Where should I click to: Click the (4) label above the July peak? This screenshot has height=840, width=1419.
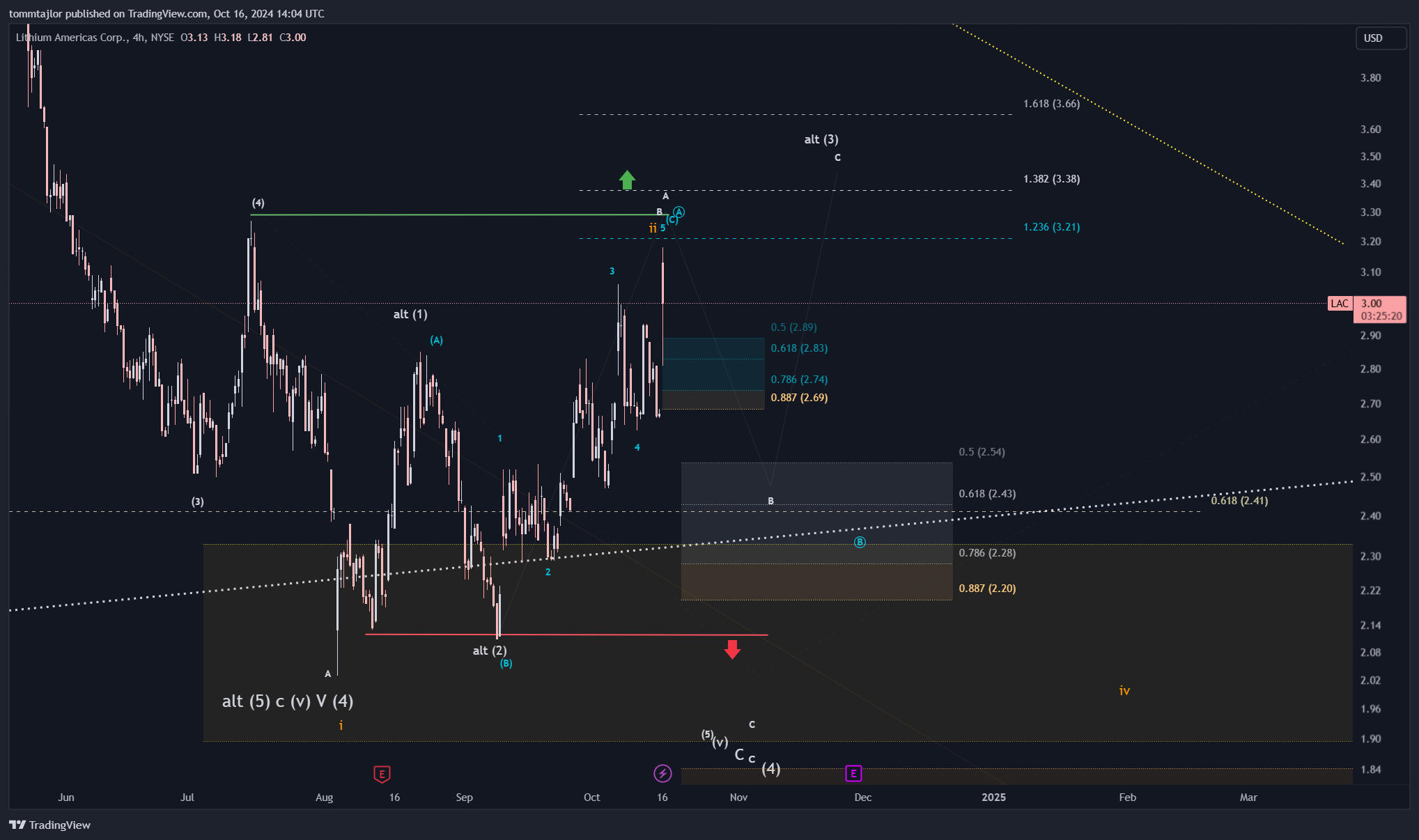(x=258, y=203)
